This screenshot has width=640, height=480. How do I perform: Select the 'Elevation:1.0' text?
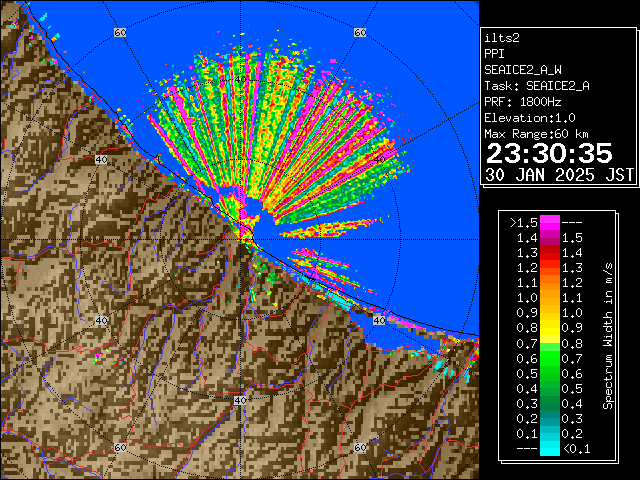530,118
